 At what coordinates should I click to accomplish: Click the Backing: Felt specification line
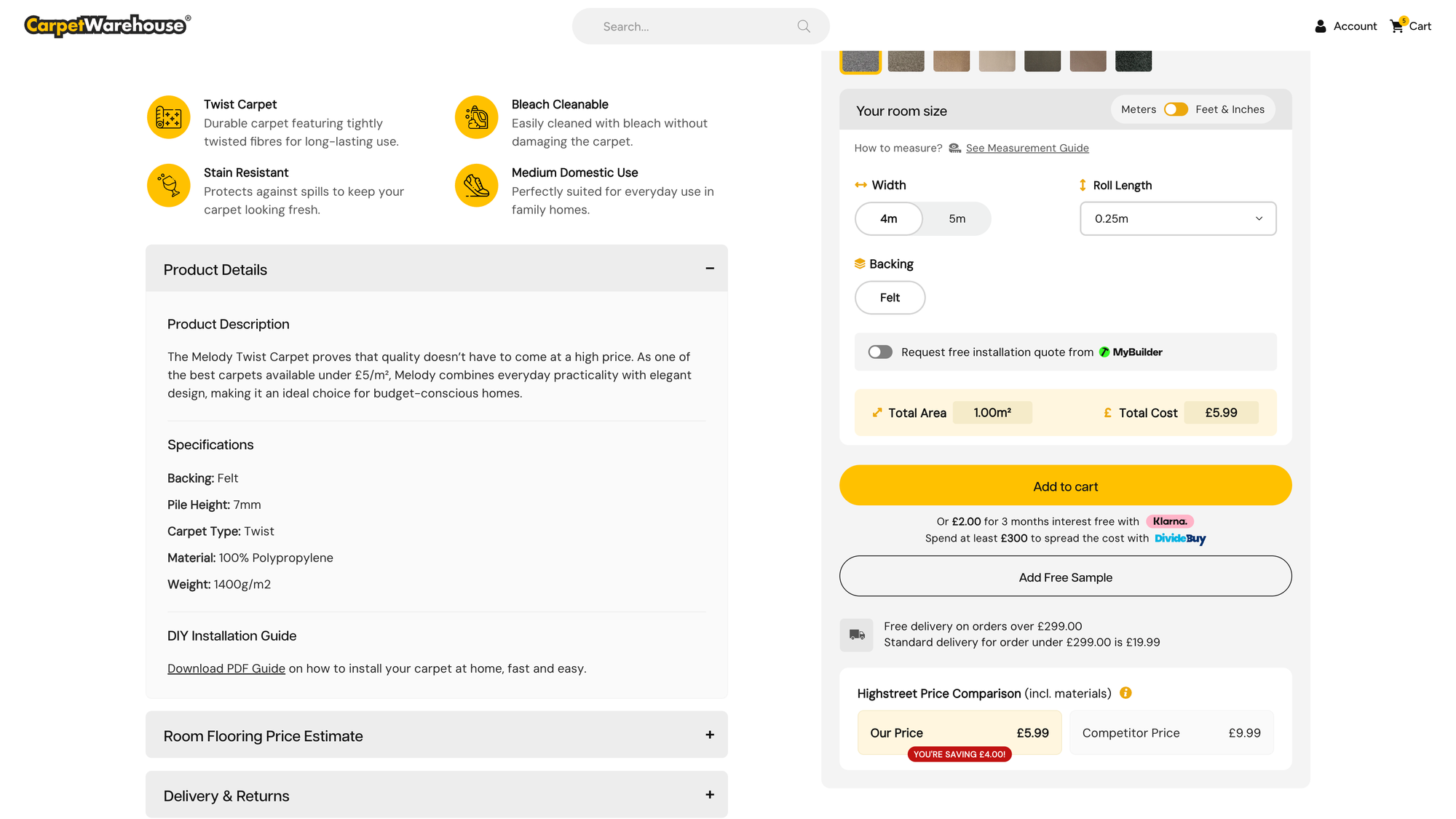coord(202,478)
